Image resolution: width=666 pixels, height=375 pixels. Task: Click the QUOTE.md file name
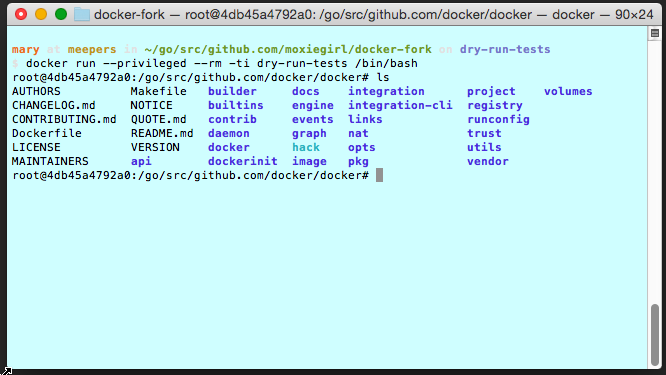click(158, 119)
